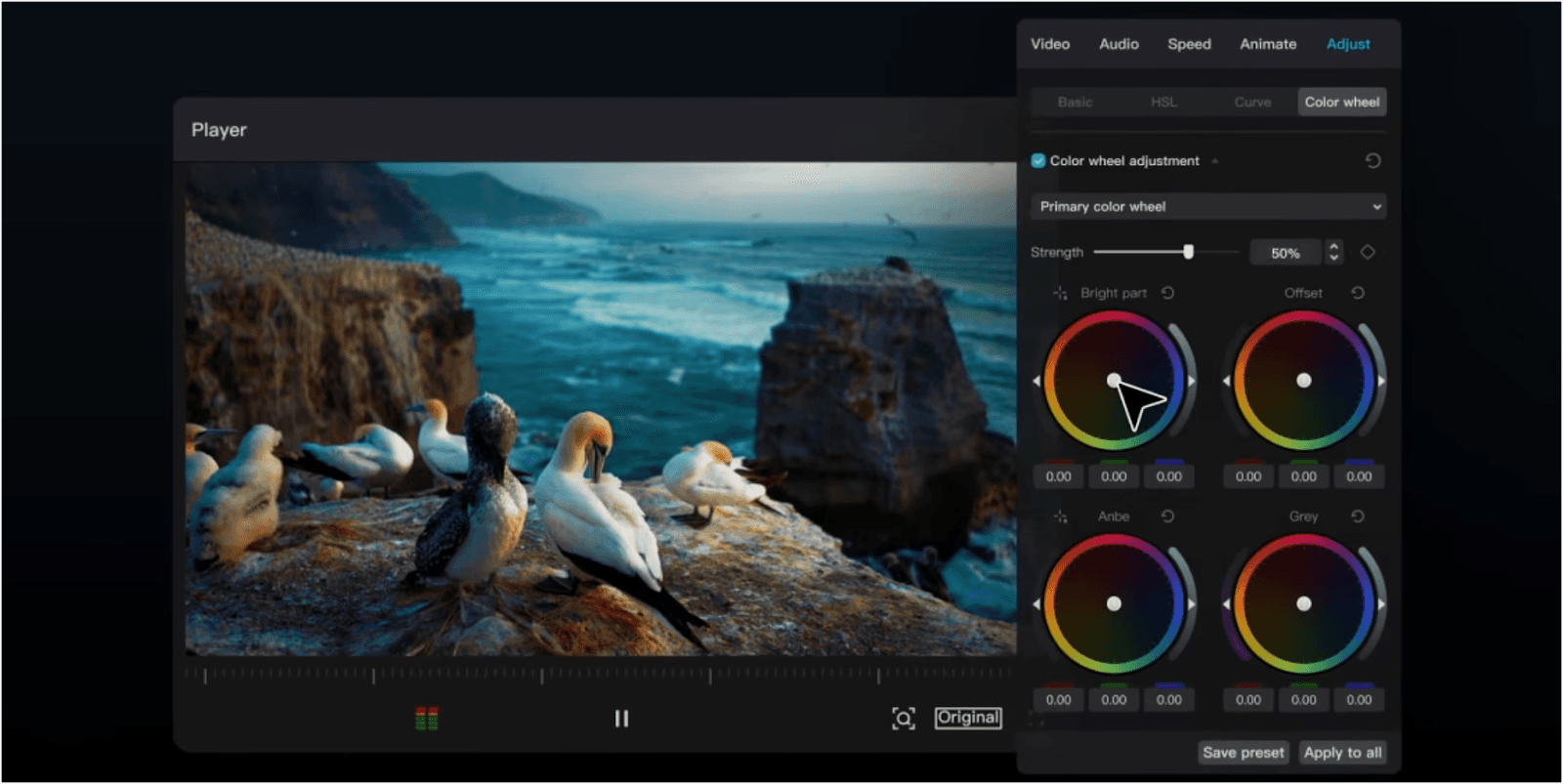Reset the Grey color wheel

(x=1358, y=516)
